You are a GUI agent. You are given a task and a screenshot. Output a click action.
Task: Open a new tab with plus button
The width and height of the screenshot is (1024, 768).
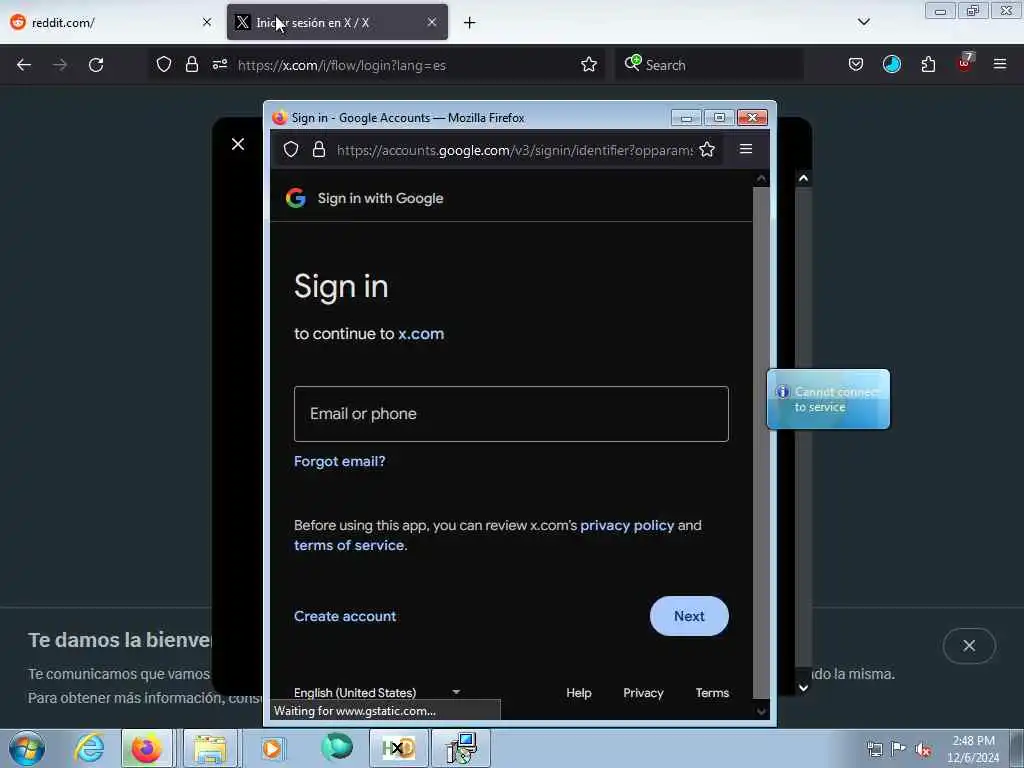tap(470, 23)
